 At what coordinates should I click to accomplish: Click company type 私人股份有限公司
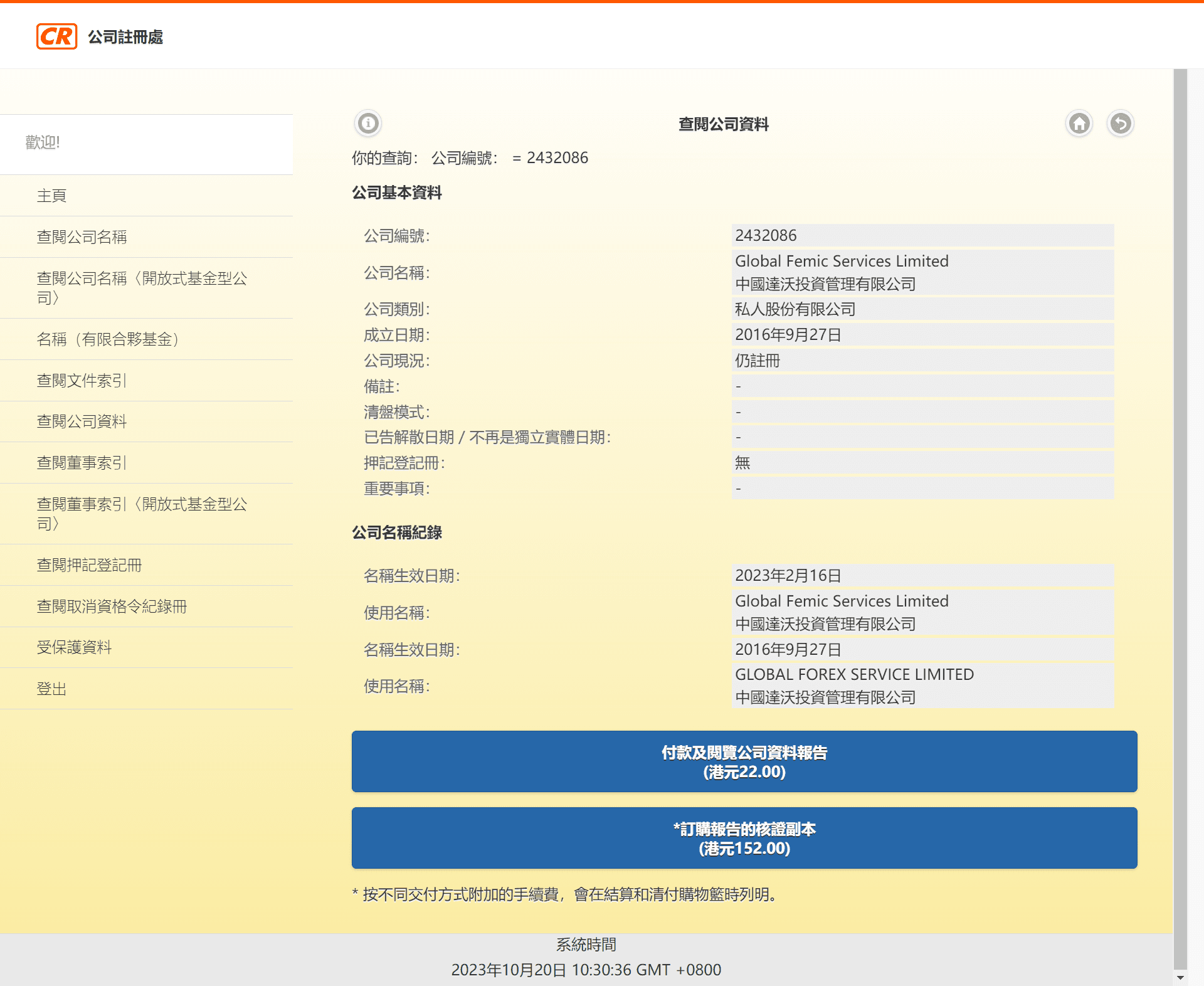click(922, 309)
